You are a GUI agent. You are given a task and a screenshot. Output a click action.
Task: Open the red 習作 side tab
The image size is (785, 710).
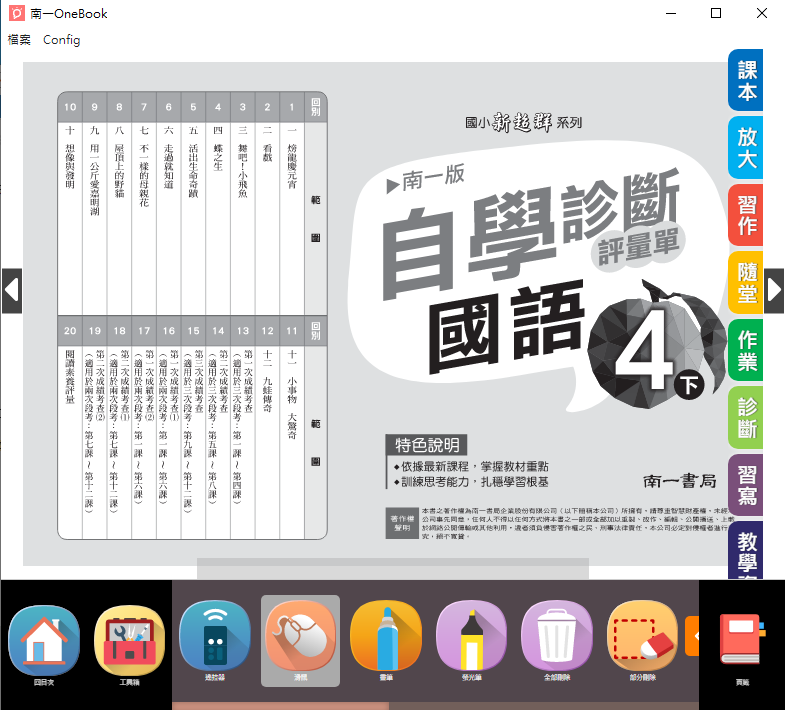pyautogui.click(x=747, y=215)
